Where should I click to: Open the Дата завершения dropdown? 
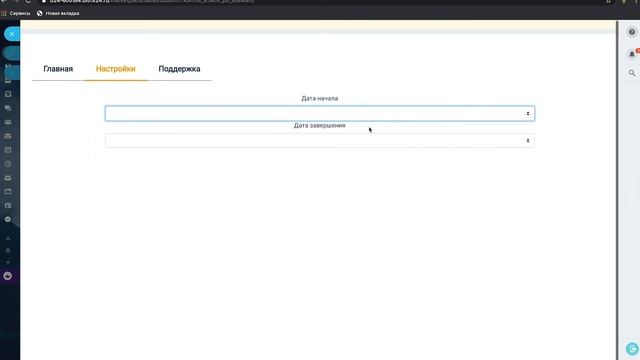pyautogui.click(x=320, y=140)
